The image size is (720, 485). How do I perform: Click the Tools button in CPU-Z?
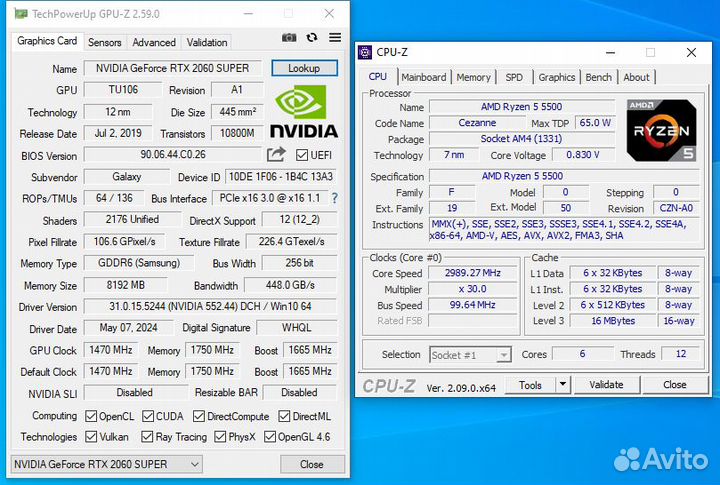tap(530, 385)
